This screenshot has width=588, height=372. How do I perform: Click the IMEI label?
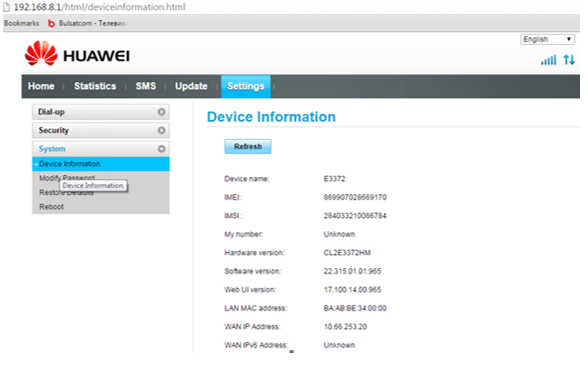232,197
